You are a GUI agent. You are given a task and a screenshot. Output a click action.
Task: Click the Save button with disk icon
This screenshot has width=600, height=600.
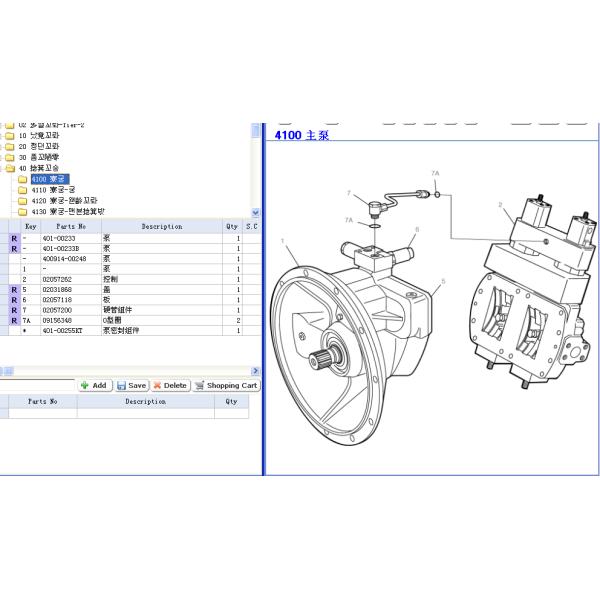[132, 385]
